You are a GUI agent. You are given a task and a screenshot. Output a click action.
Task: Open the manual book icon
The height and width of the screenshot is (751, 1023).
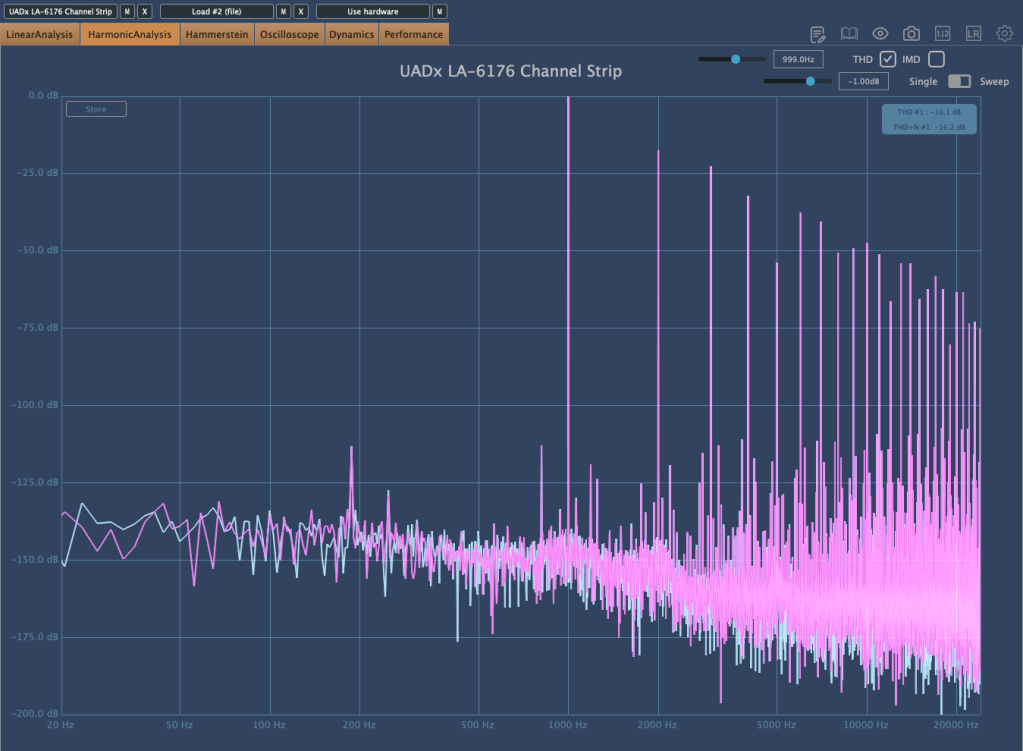(x=849, y=34)
